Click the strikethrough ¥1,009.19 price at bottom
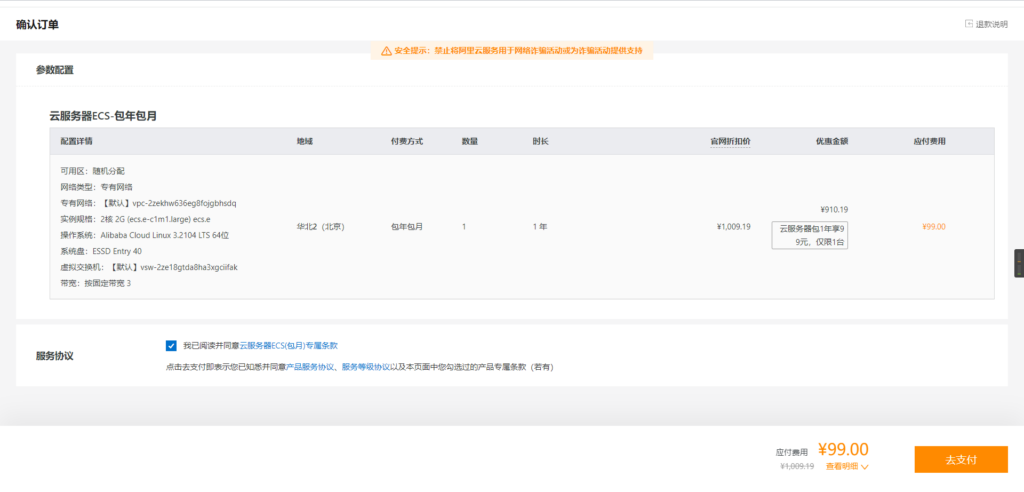The image size is (1024, 492). point(797,466)
